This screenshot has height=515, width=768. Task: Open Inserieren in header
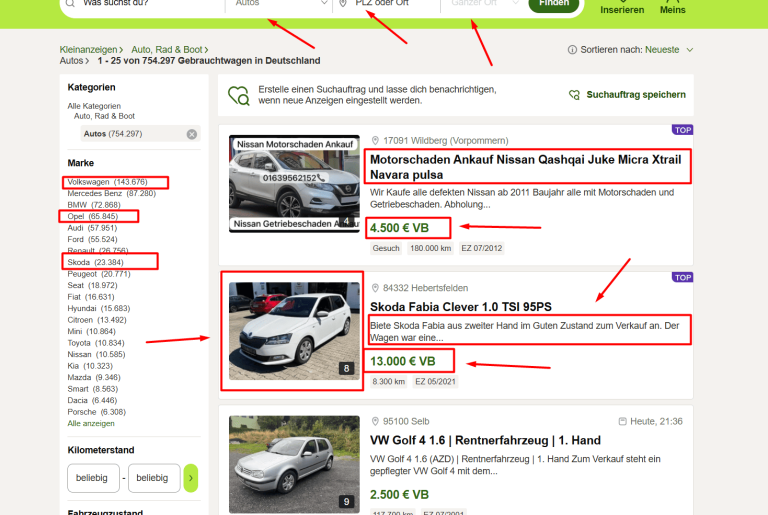tap(622, 7)
